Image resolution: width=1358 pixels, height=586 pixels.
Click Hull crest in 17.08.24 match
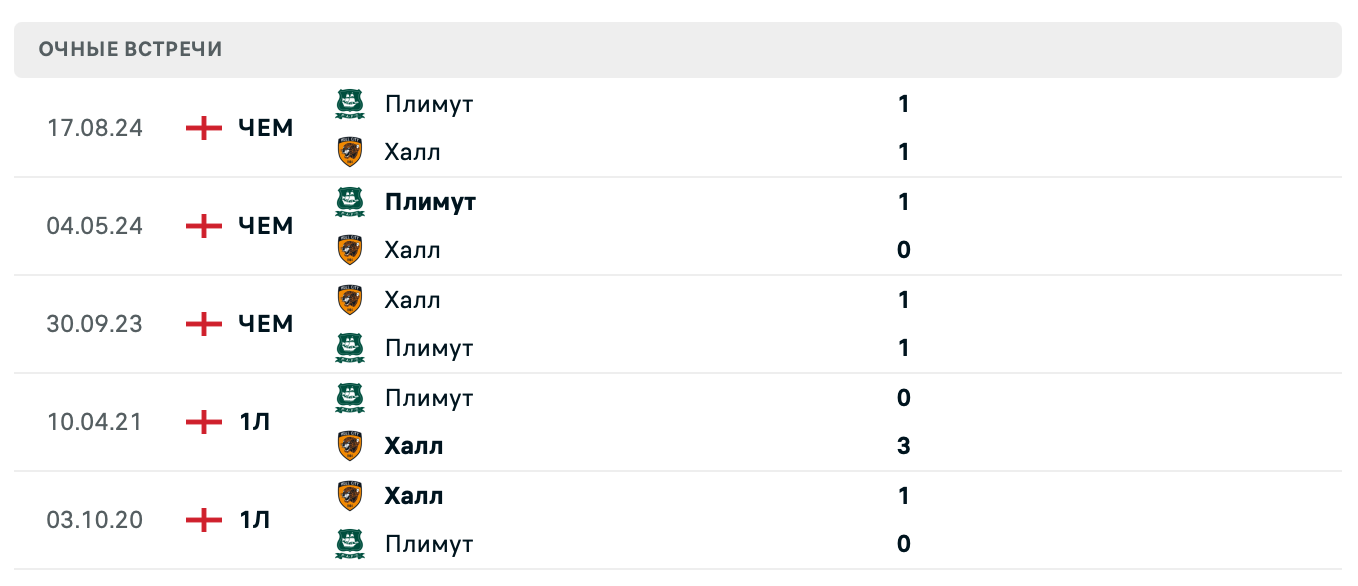349,152
